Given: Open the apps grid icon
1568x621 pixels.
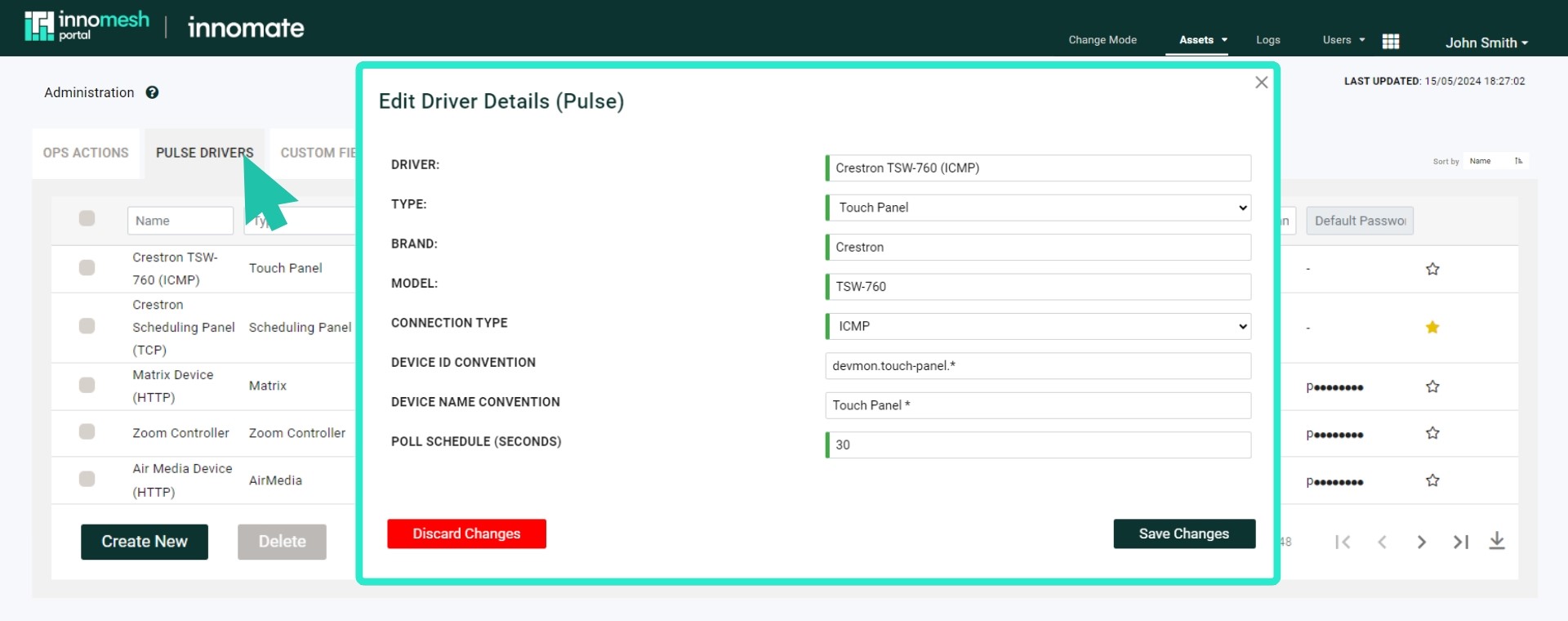Looking at the screenshot, I should tap(1391, 41).
